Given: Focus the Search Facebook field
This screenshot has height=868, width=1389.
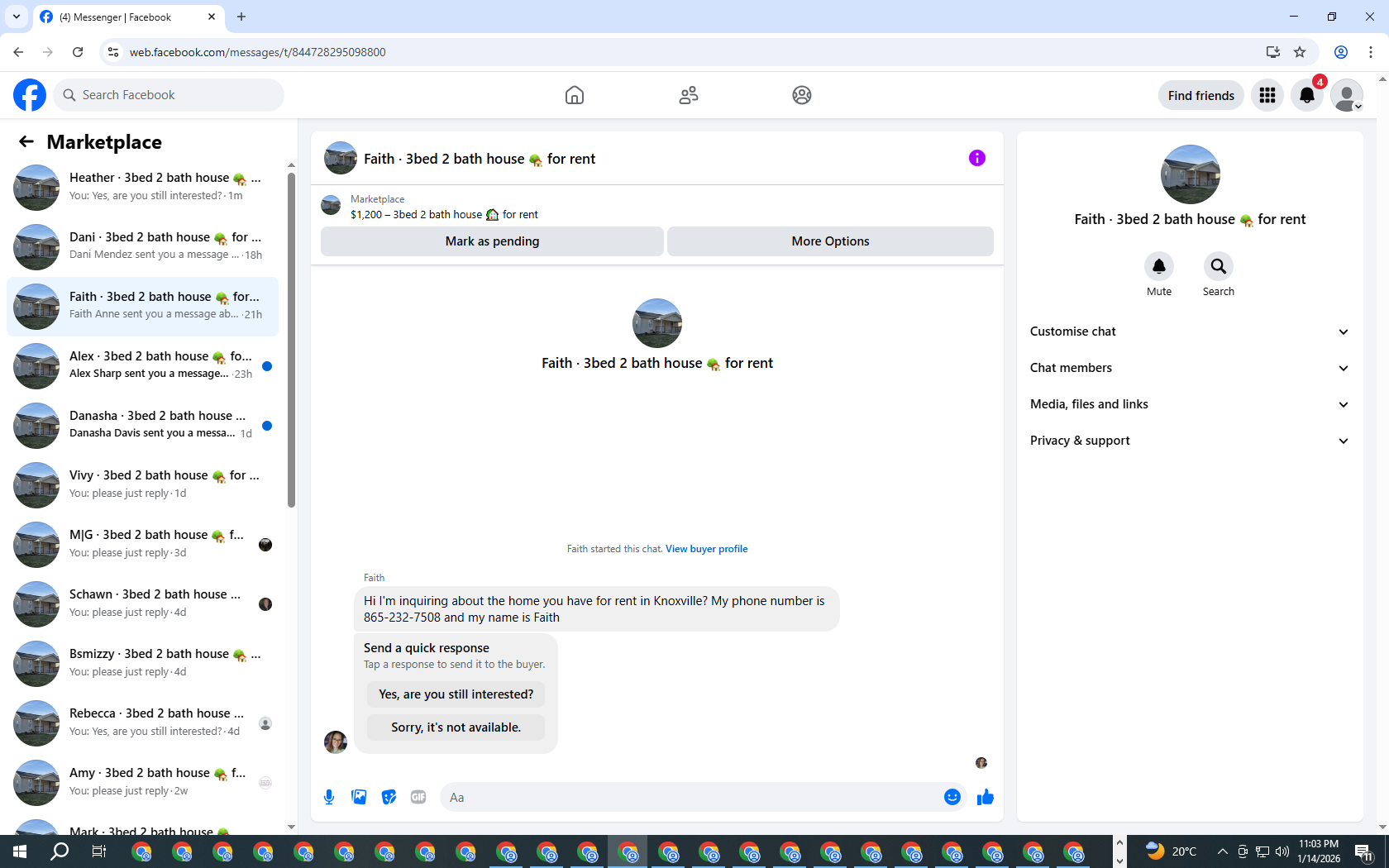Looking at the screenshot, I should click(x=169, y=95).
